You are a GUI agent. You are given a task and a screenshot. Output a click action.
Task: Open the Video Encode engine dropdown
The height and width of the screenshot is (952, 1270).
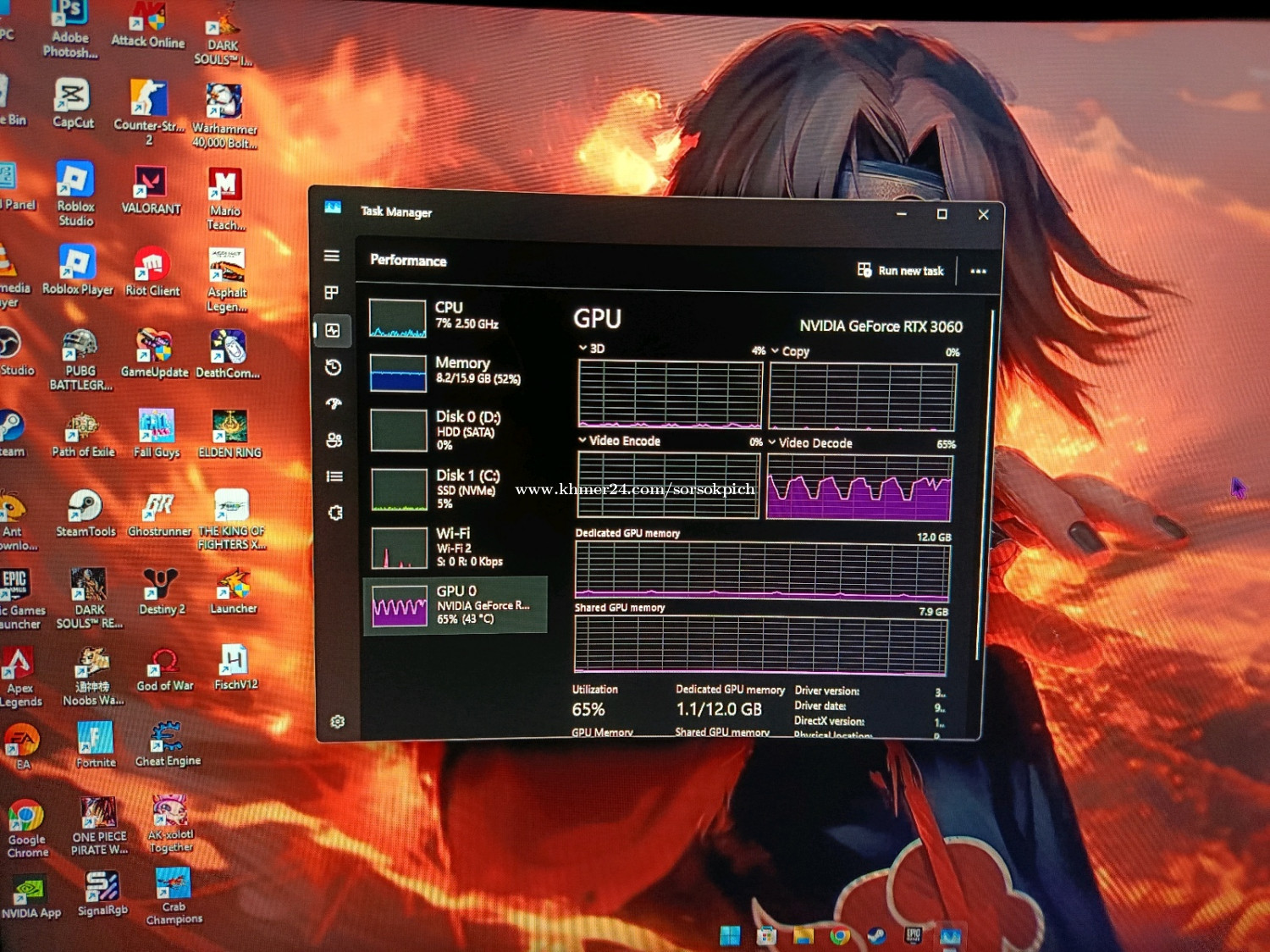583,440
